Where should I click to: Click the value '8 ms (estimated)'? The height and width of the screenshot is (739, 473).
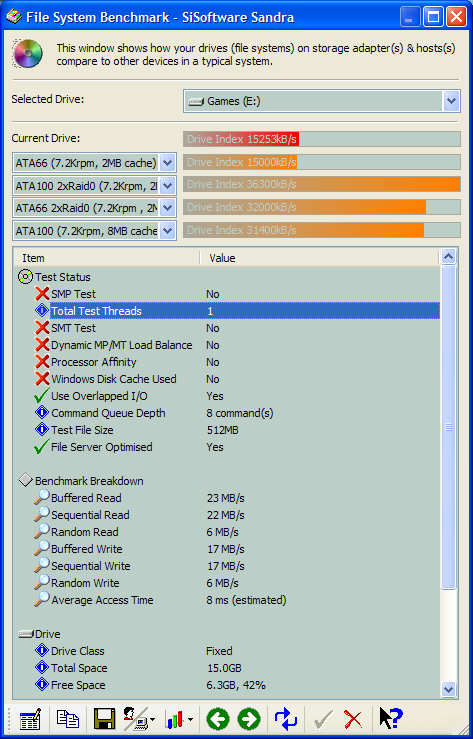pyautogui.click(x=246, y=600)
